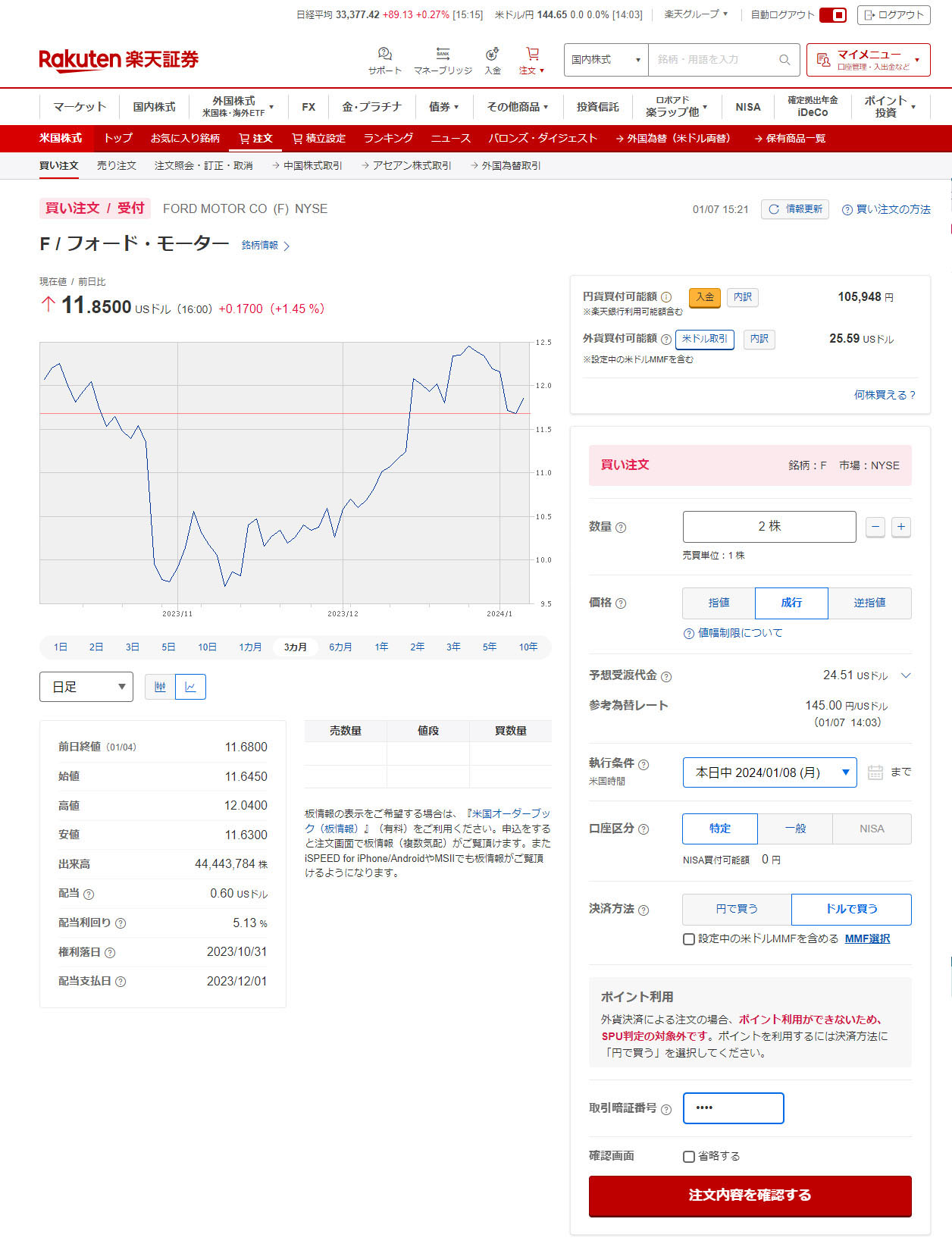The height and width of the screenshot is (1247, 952).
Task: Click the search magnifier icon
Action: point(784,60)
